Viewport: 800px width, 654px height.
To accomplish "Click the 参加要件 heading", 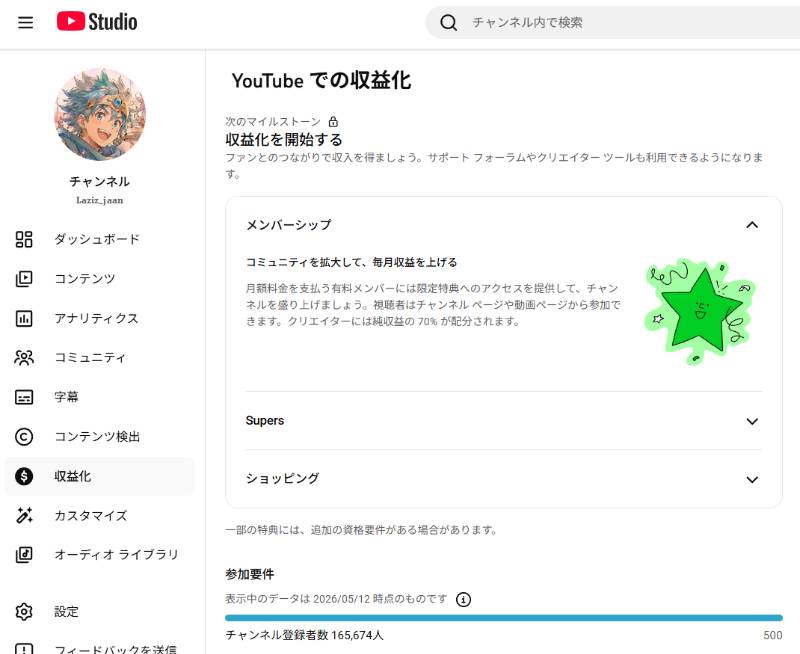I will pyautogui.click(x=249, y=574).
